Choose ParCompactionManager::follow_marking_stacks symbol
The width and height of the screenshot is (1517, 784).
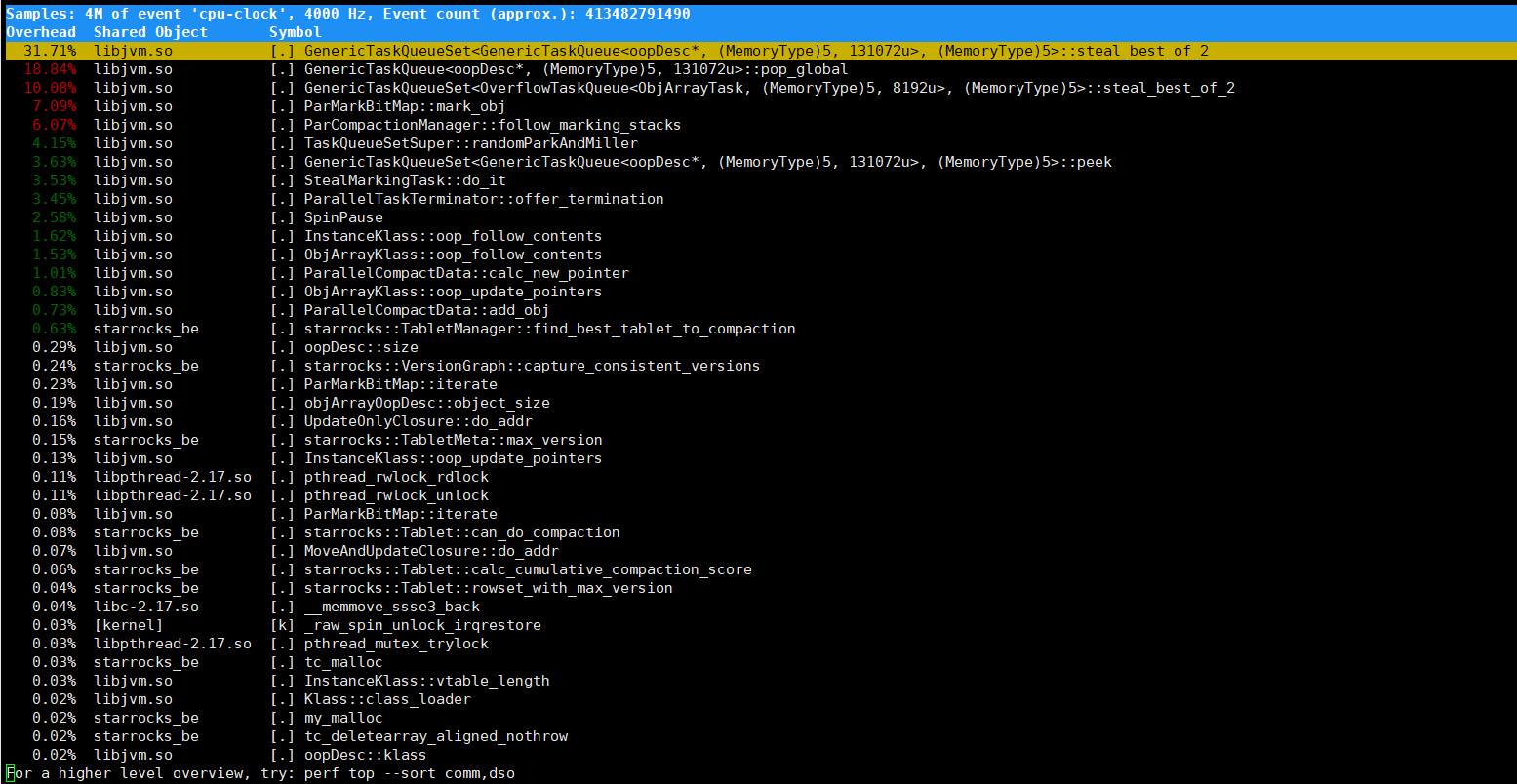[492, 125]
